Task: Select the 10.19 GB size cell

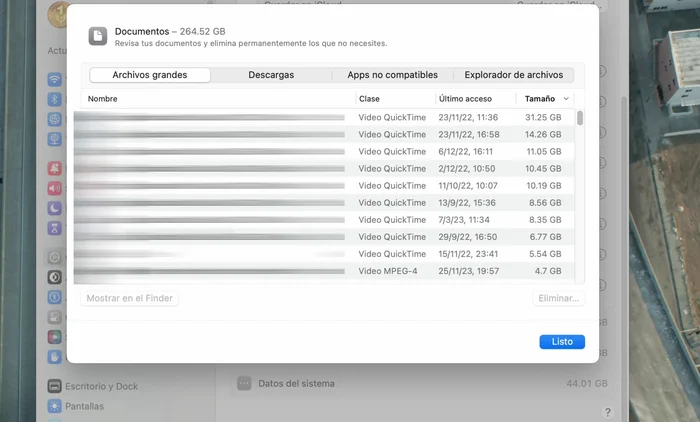Action: point(543,185)
